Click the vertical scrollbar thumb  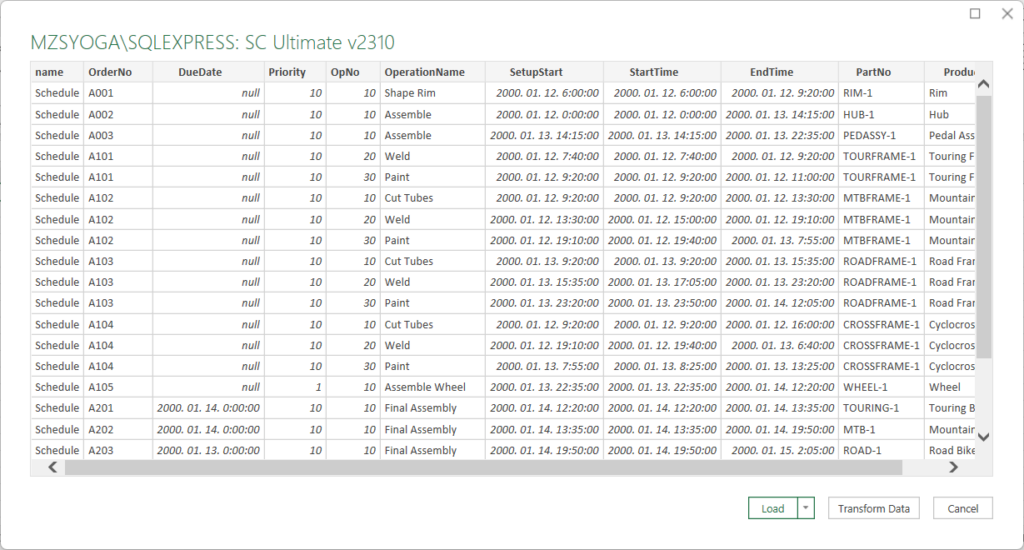[x=982, y=225]
